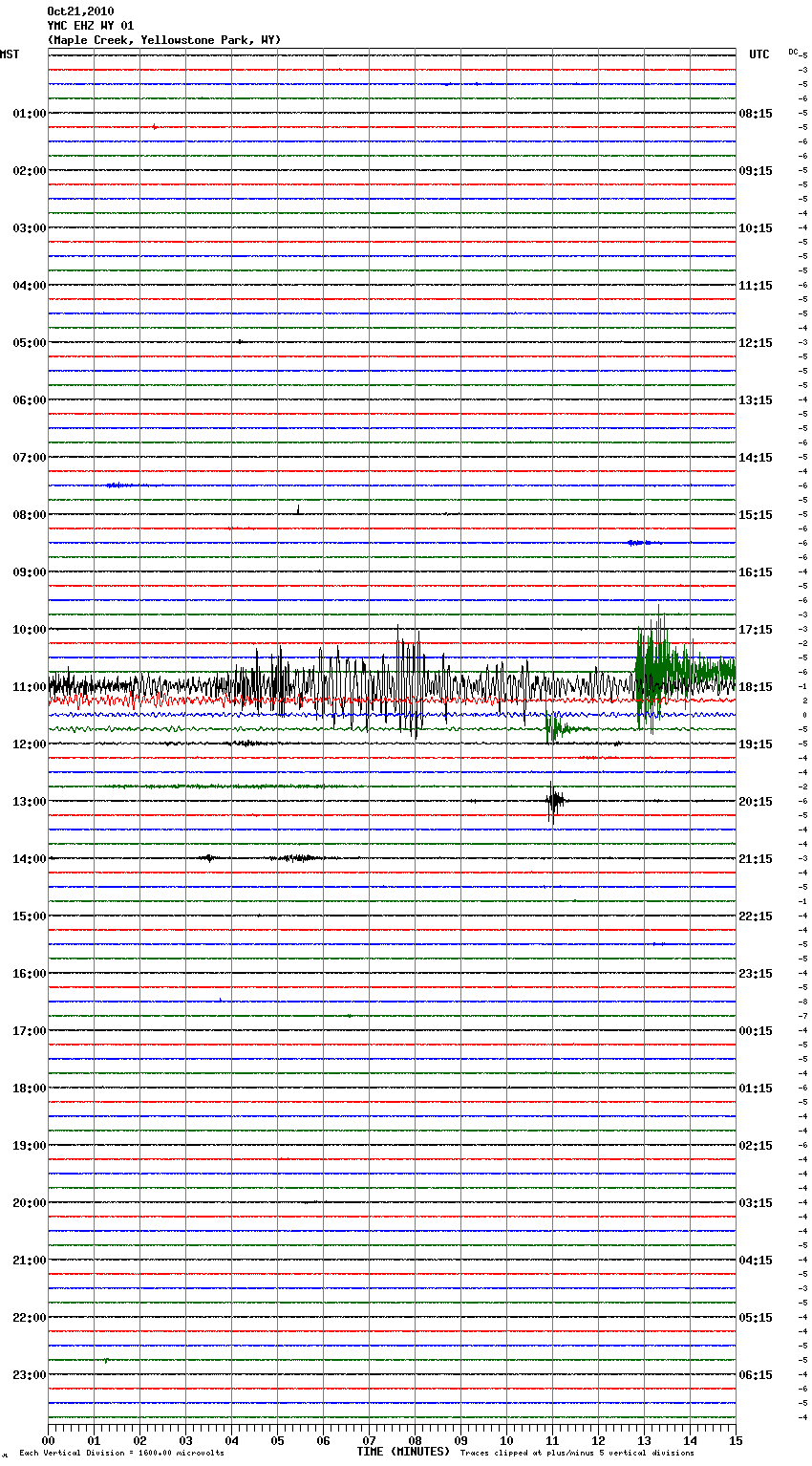Select the 20:00 MST time label
This screenshot has height=1466, width=812.
coord(29,1203)
